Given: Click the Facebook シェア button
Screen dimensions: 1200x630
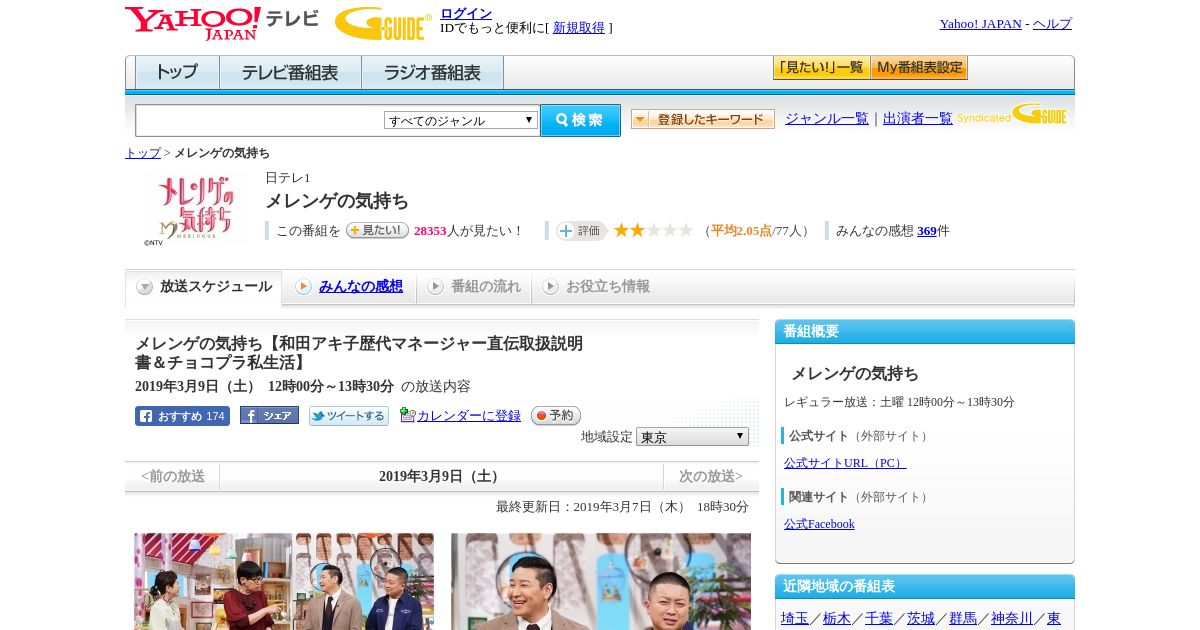Looking at the screenshot, I should point(269,416).
